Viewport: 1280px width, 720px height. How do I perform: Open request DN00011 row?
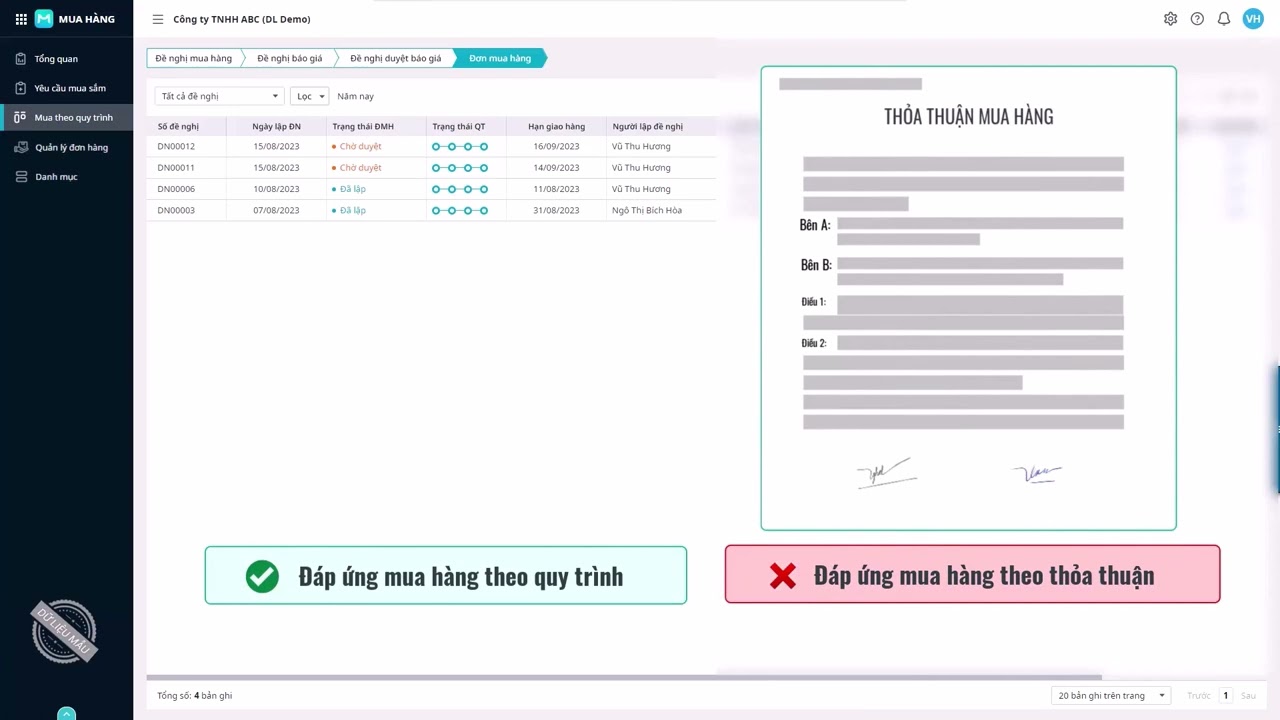(431, 168)
